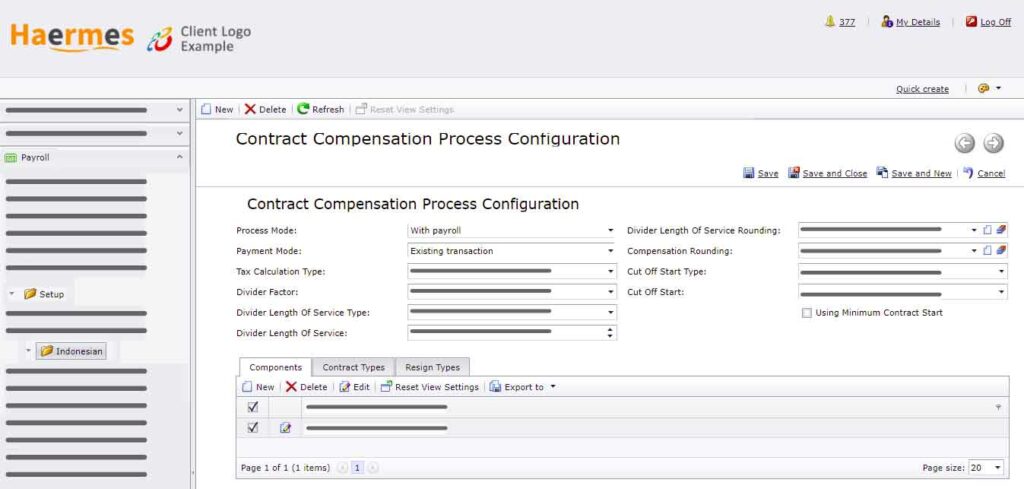Click the Log Off link
The height and width of the screenshot is (489, 1024).
pos(989,22)
